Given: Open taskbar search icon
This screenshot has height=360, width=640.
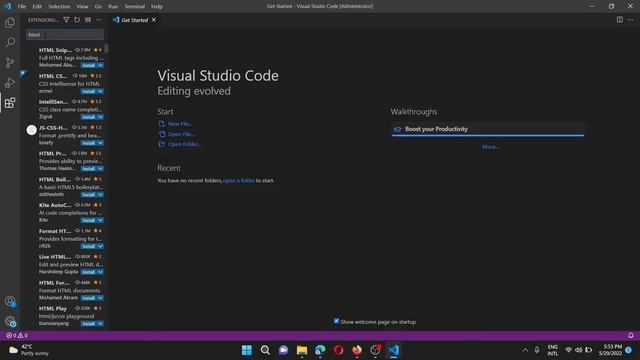Looking at the screenshot, I should 265,350.
